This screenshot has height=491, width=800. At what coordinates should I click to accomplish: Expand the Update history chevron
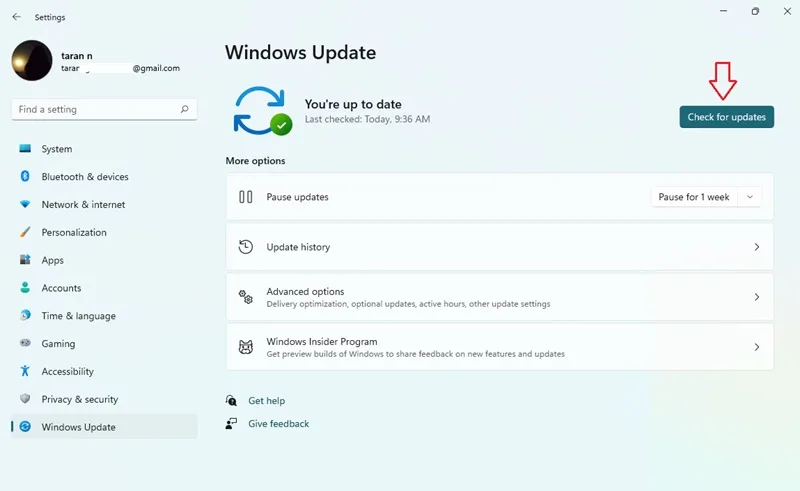[757, 247]
